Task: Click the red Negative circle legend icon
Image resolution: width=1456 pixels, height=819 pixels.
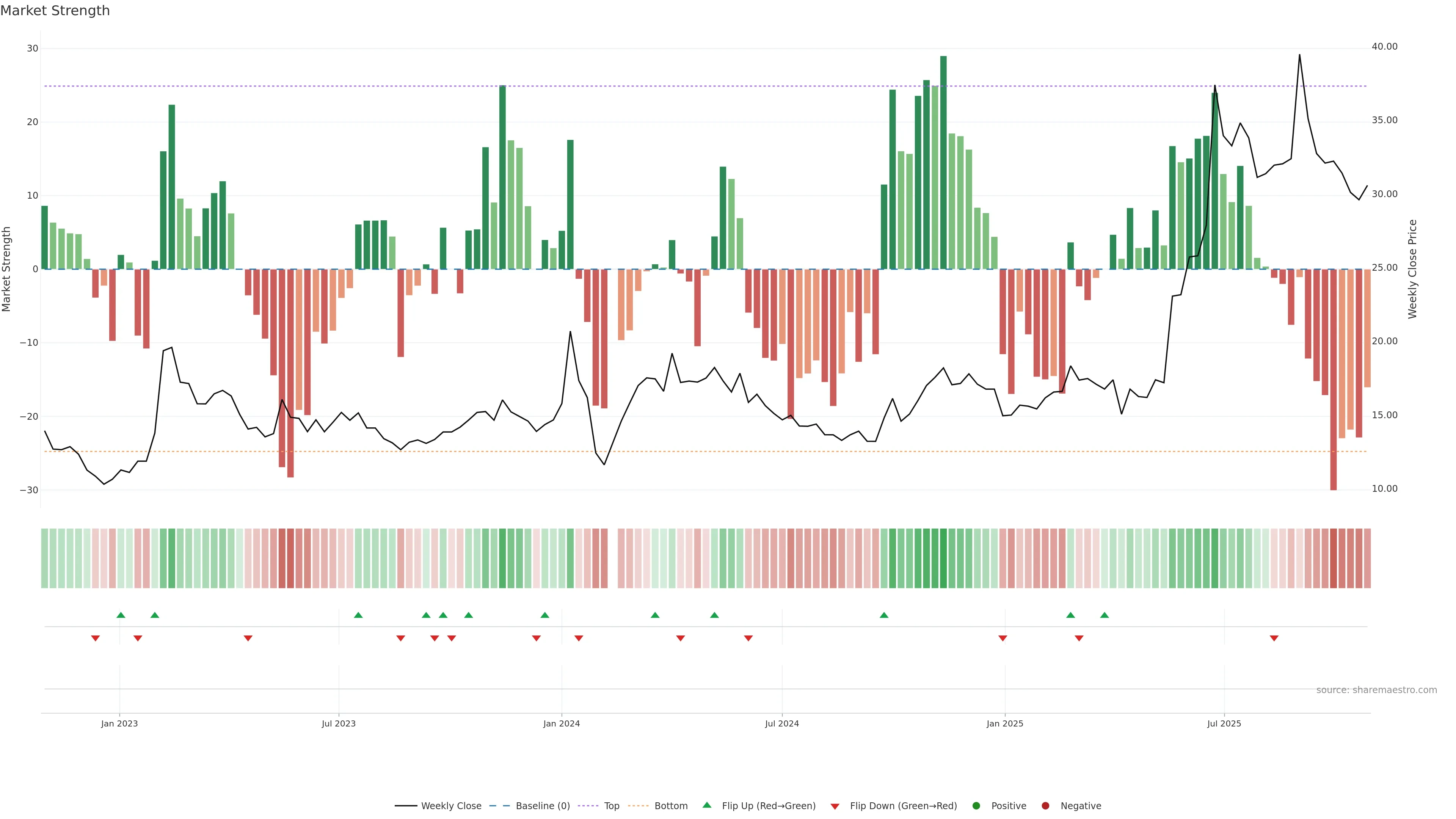Action: pos(1045,806)
